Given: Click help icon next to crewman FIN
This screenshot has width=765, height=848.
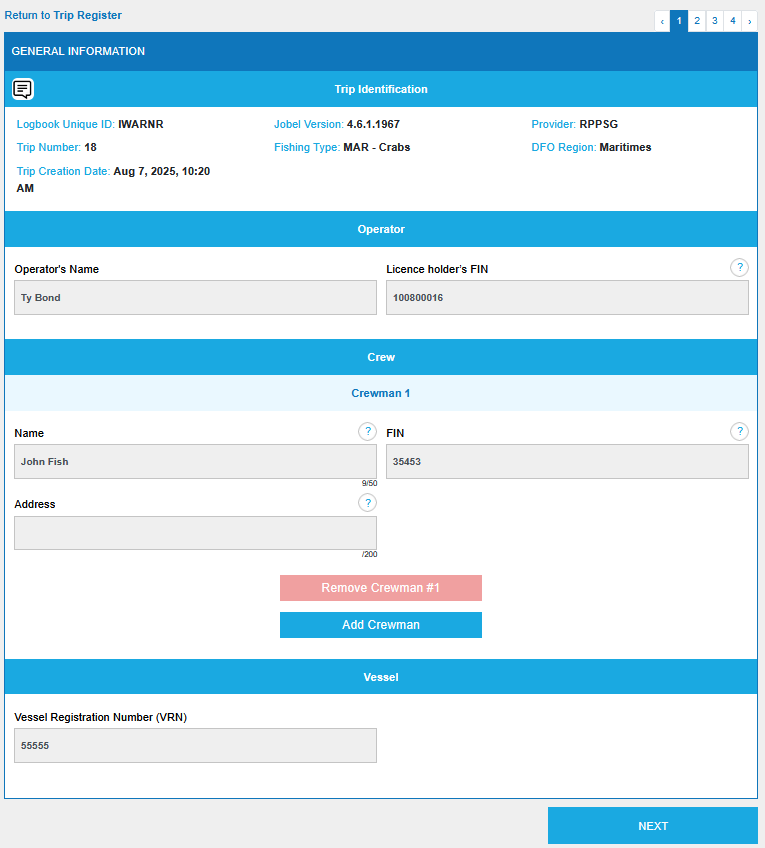Looking at the screenshot, I should point(739,431).
